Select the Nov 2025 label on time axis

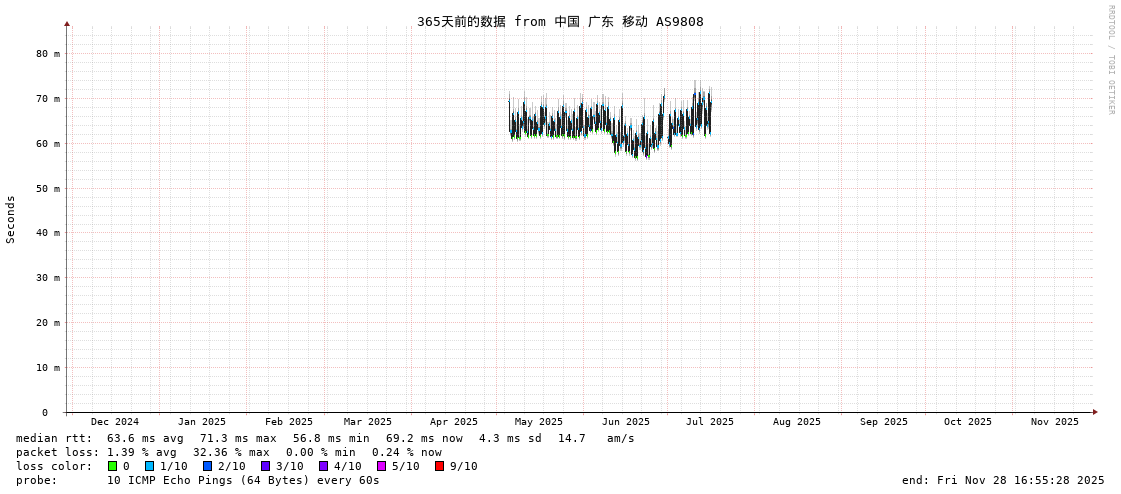pyautogui.click(x=1055, y=422)
